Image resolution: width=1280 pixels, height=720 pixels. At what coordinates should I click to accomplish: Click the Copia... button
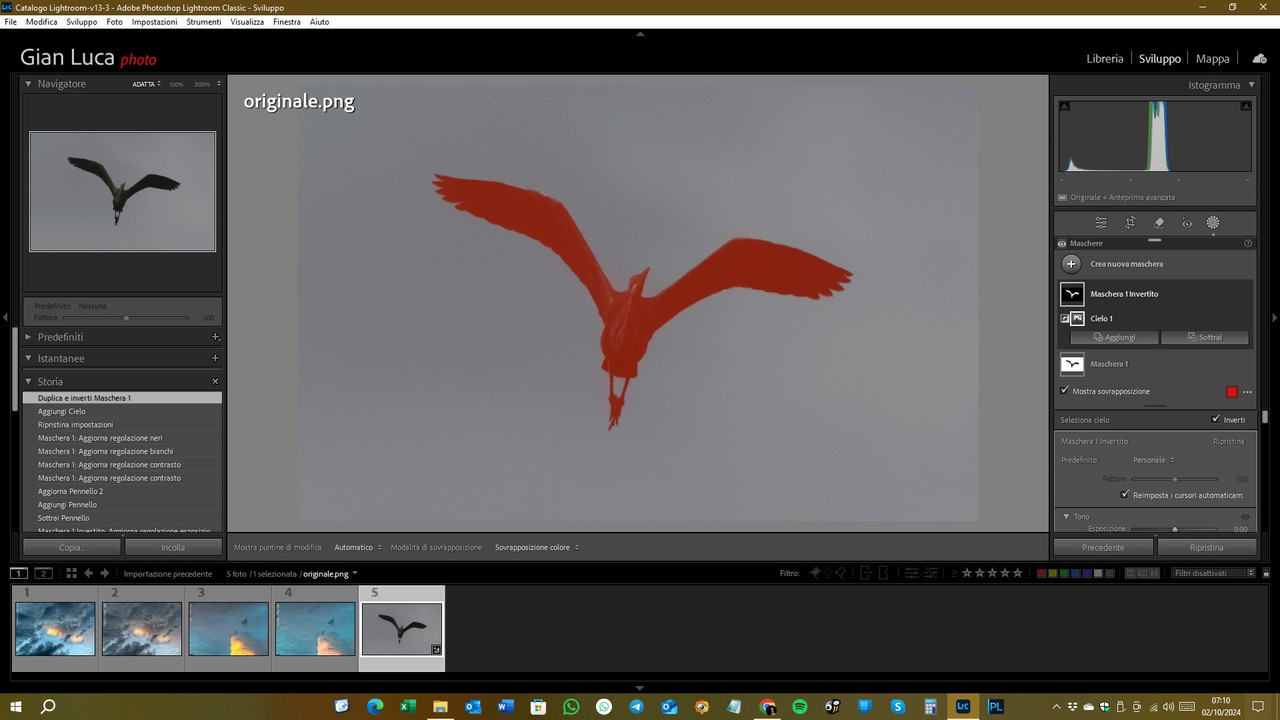[72, 547]
